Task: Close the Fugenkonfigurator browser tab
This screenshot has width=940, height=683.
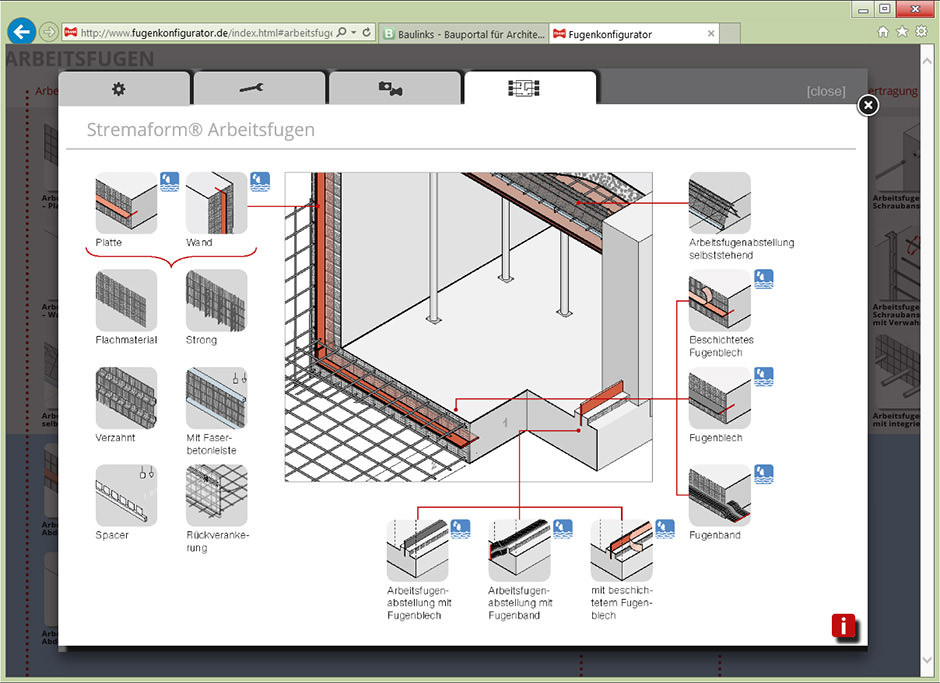Action: tap(710, 34)
